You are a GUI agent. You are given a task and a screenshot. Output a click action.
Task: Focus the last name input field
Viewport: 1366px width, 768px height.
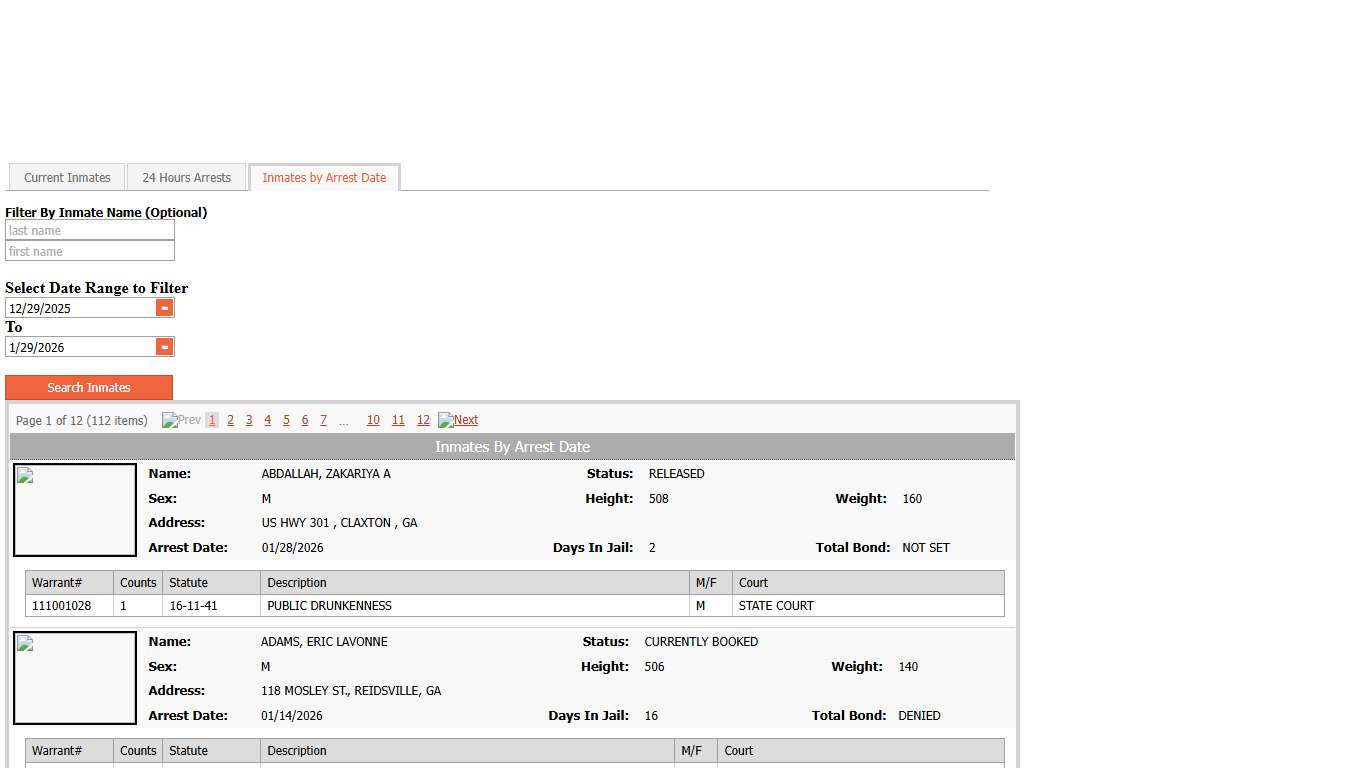click(x=90, y=231)
